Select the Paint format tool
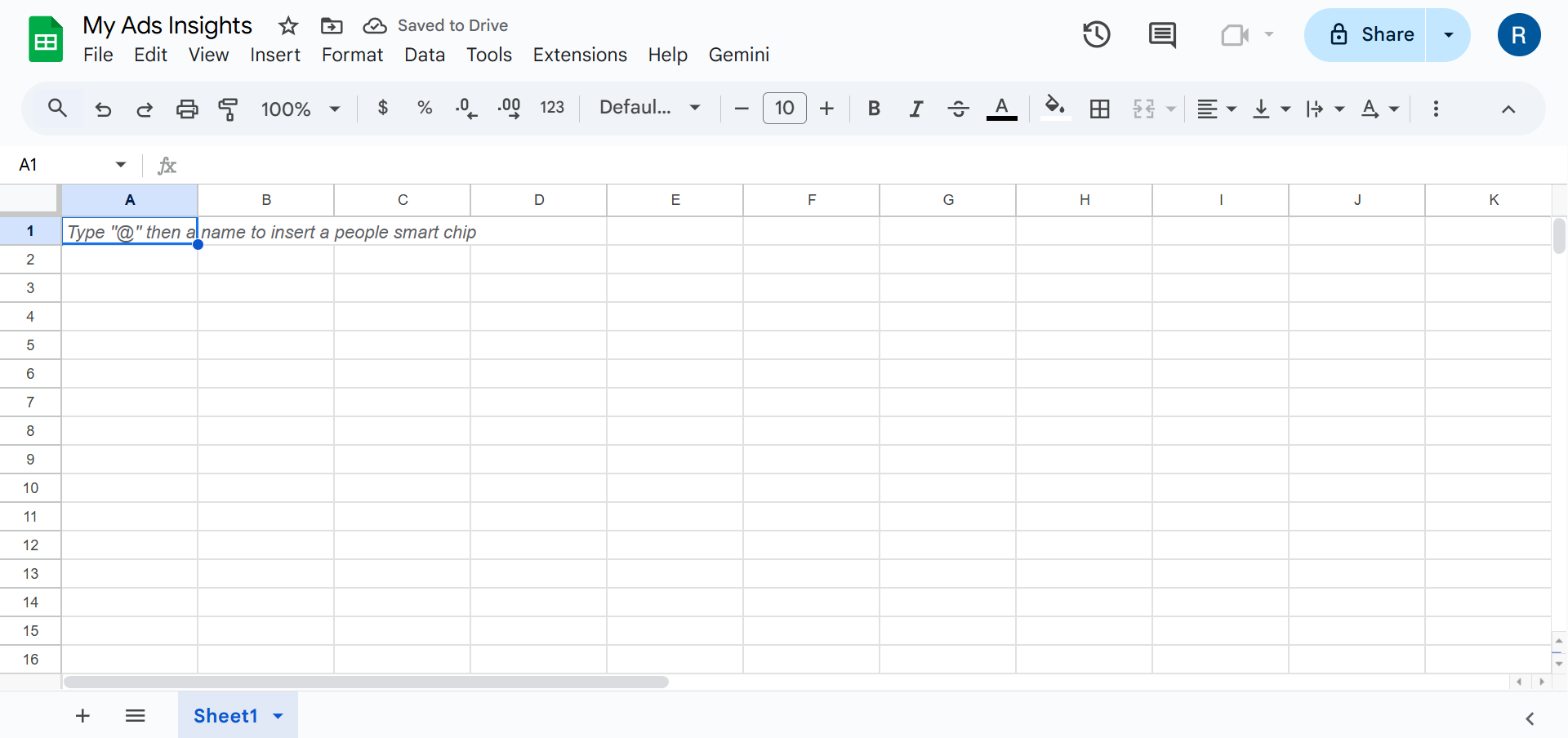 228,108
